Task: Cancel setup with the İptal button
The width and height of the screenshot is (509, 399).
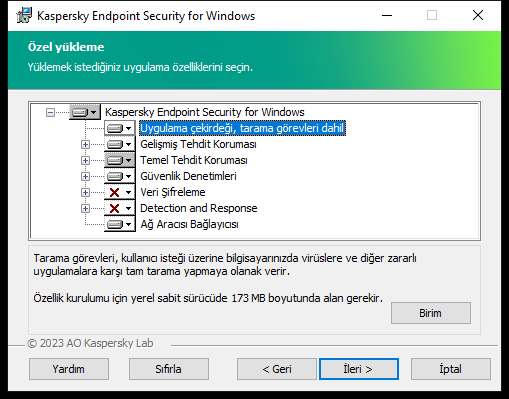Action: tap(451, 369)
